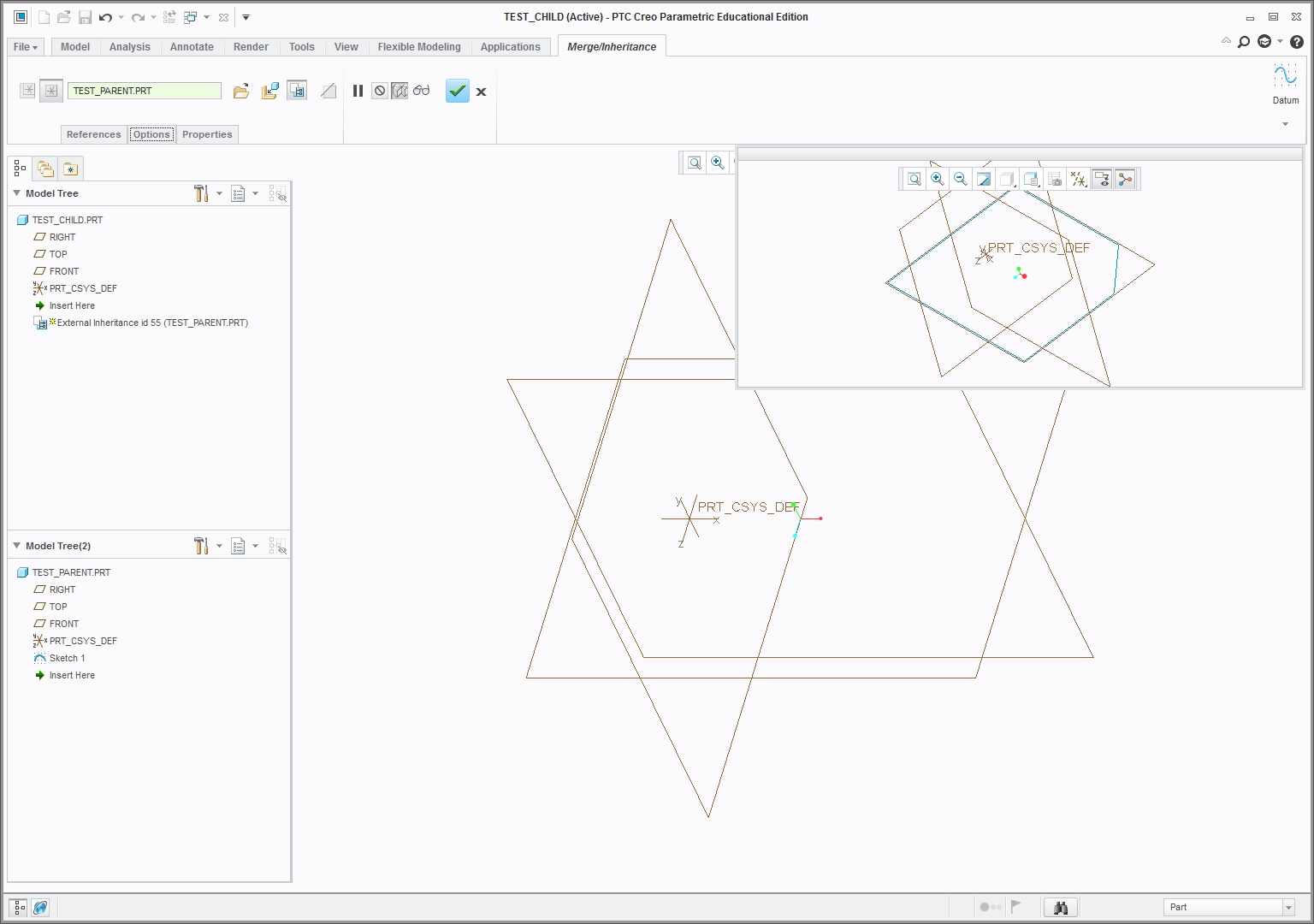
Task: Select the second placement mode icon in dashboard
Action: click(x=51, y=91)
